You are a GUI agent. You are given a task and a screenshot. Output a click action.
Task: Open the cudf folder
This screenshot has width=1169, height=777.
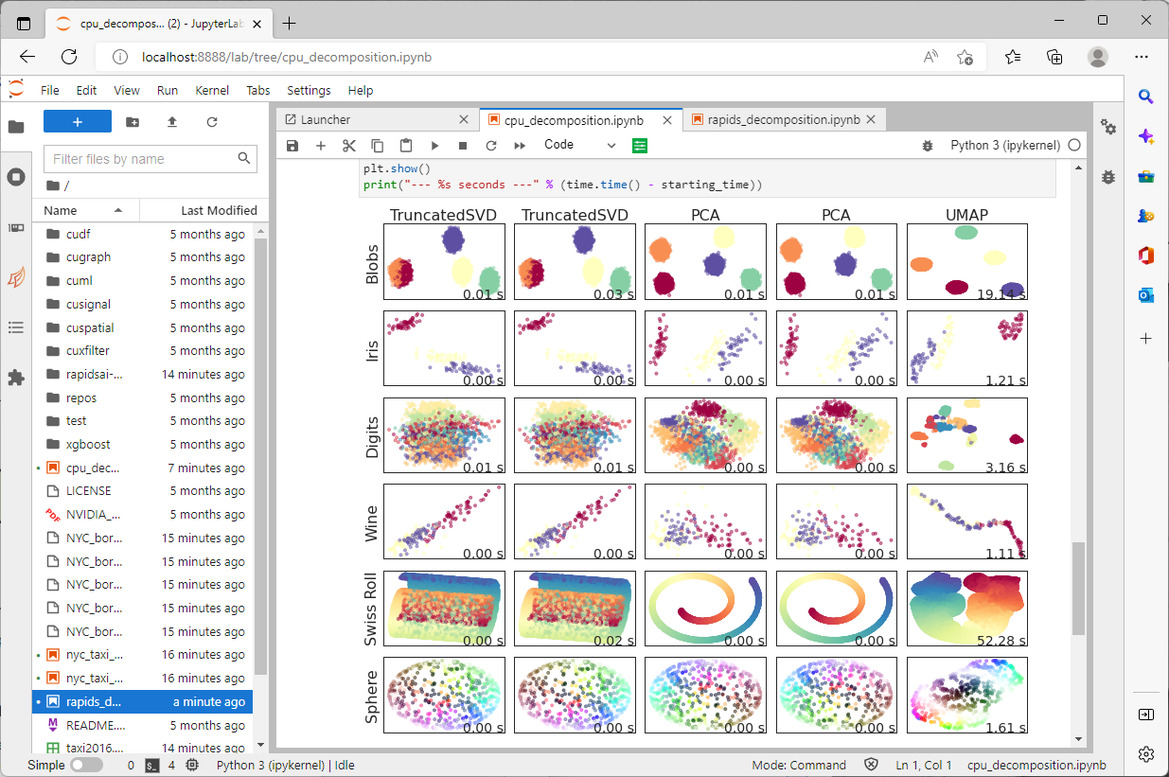(x=142, y=234)
